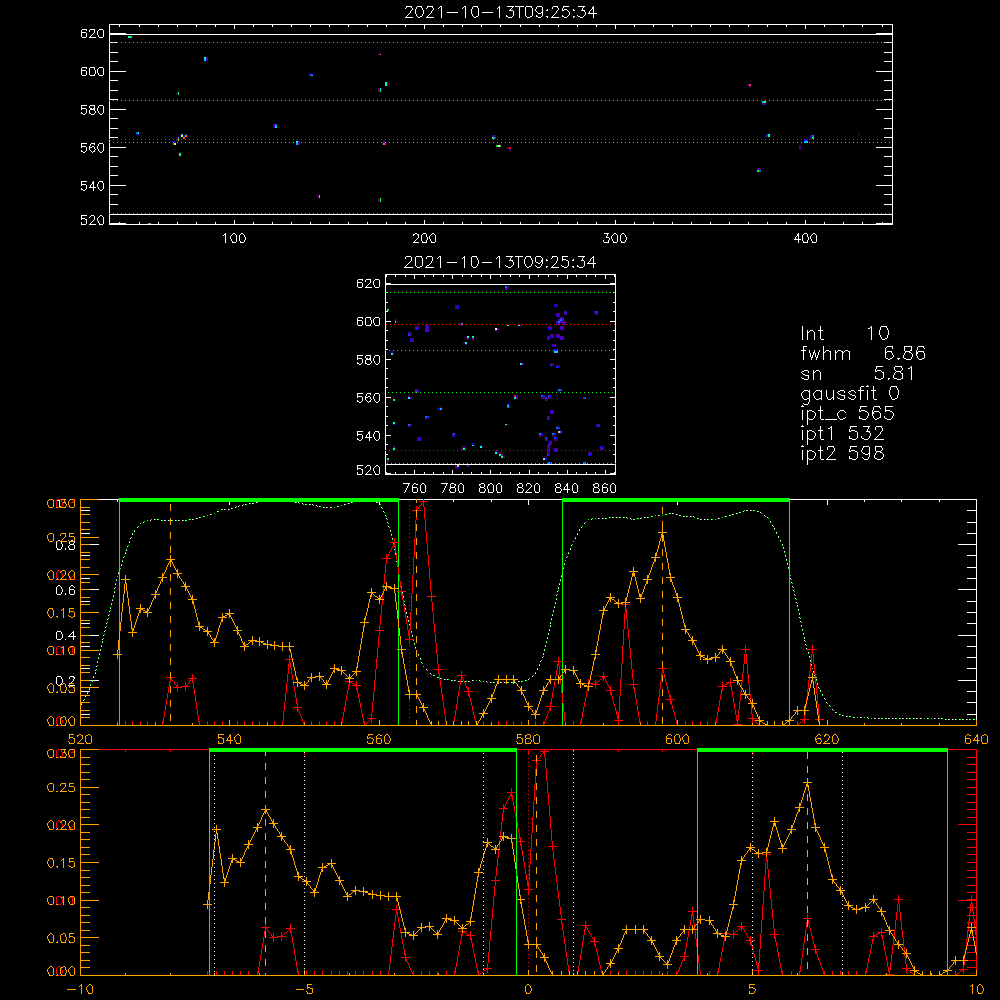Click y-axis label 0.25 on lower profile plot
1000x1000 pixels.
pyautogui.click(x=61, y=788)
